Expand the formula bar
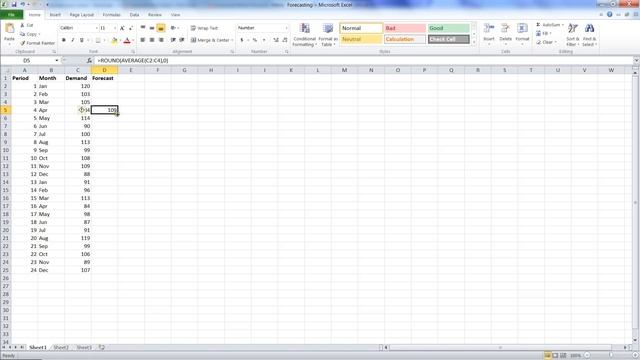Image resolution: width=640 pixels, height=360 pixels. 636,60
